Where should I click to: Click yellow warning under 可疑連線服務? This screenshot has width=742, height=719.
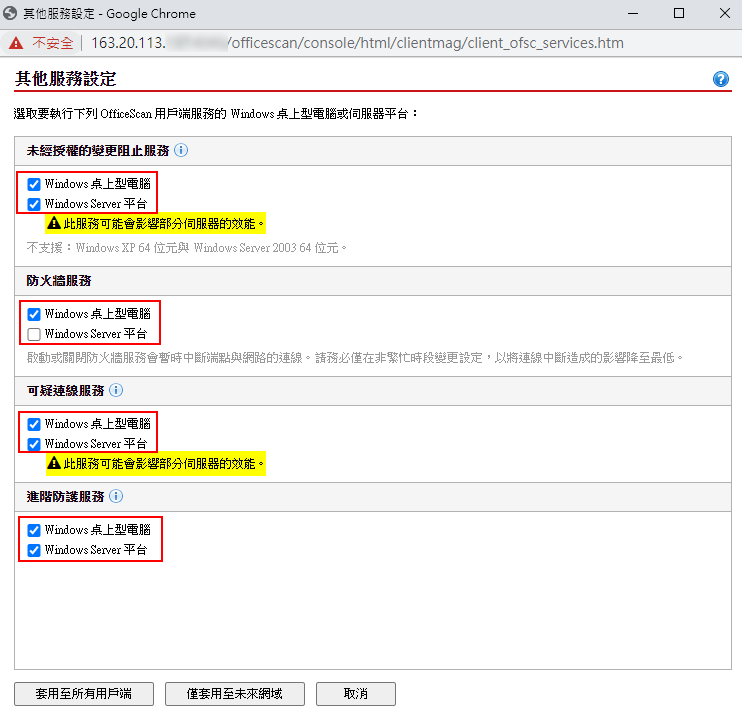(156, 463)
